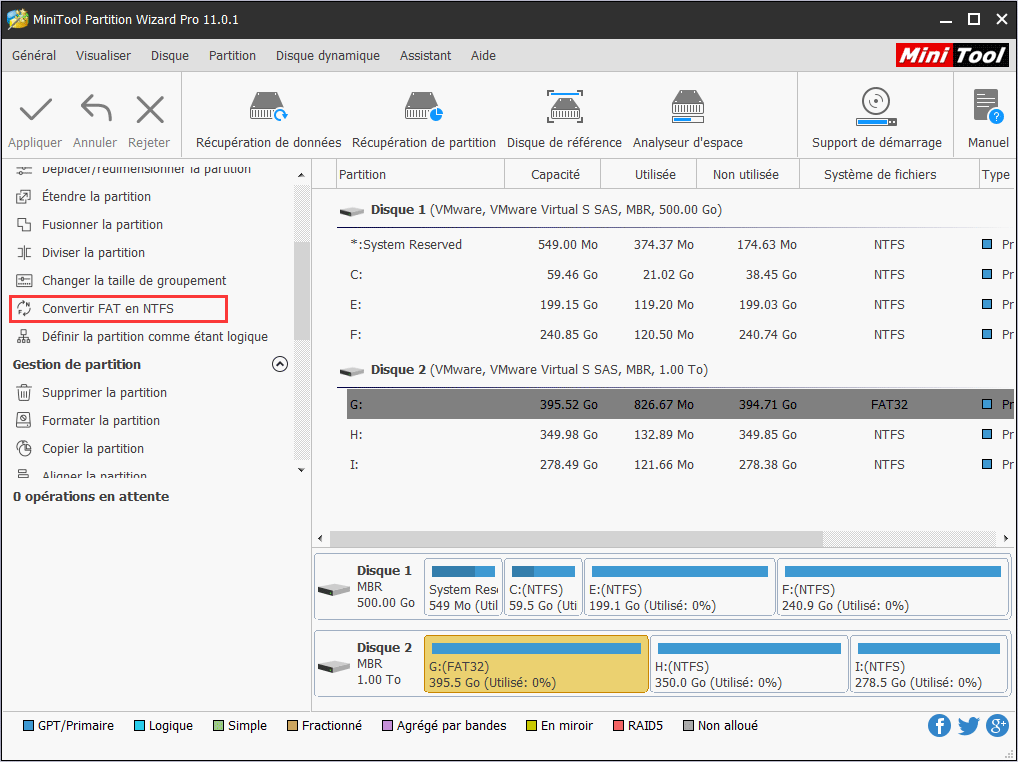The width and height of the screenshot is (1018, 762).
Task: Open the Assistant menu
Action: pos(425,56)
